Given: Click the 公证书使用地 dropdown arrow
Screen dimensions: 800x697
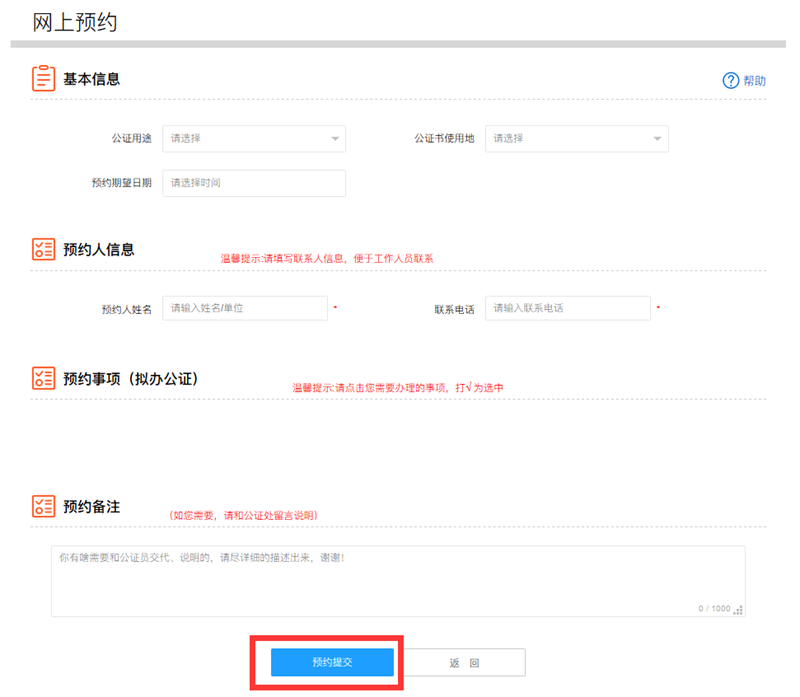Looking at the screenshot, I should click(x=657, y=139).
